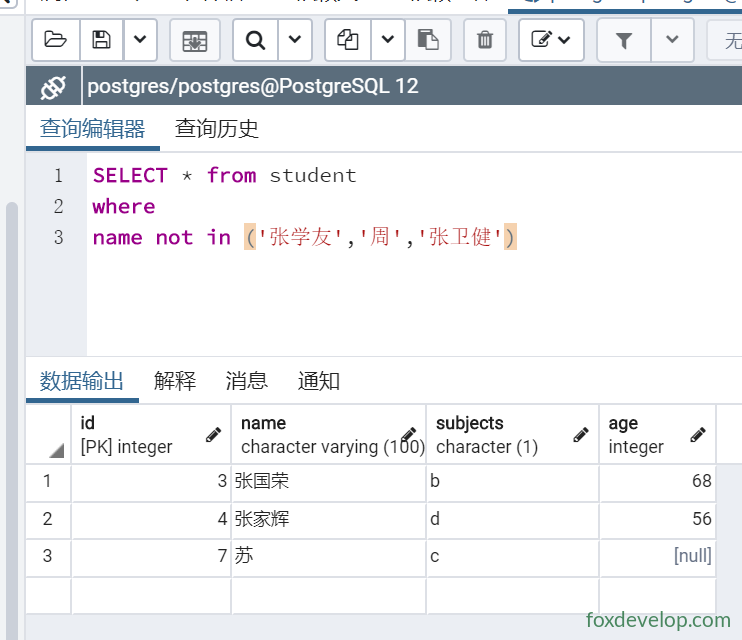Click the Delete trash can icon

485,40
